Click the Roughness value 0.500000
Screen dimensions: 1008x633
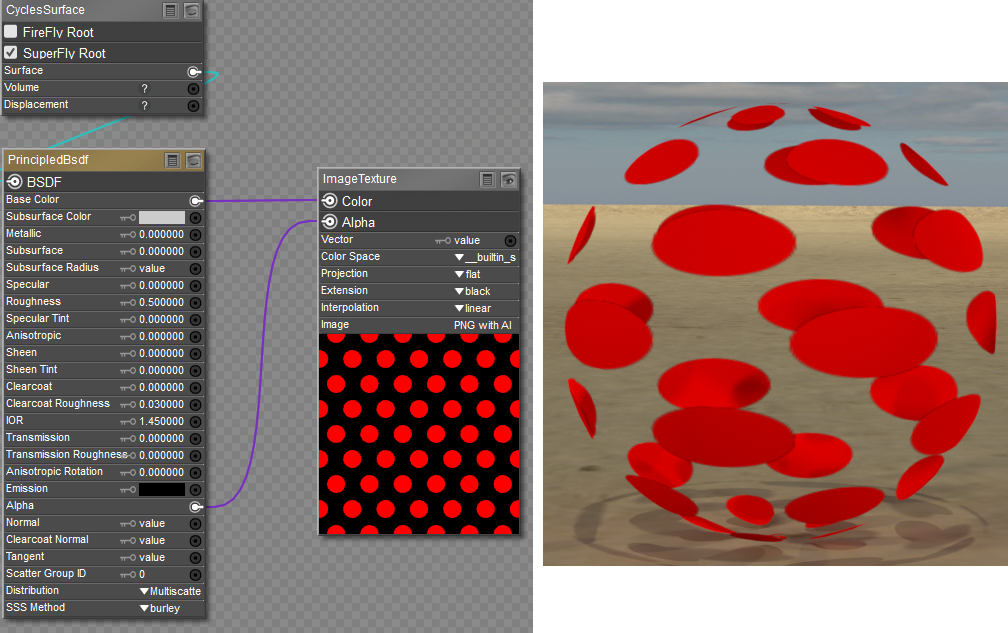(161, 302)
